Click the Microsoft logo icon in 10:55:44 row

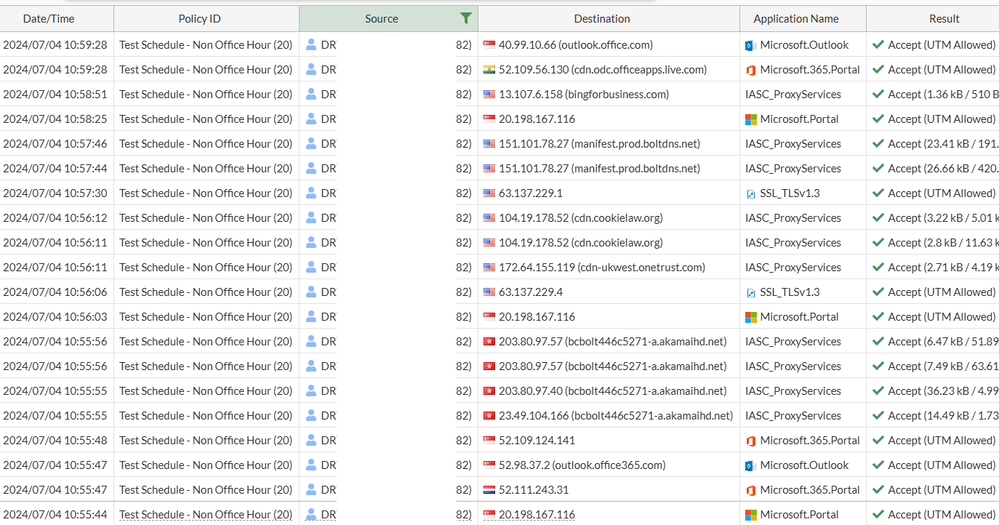751,515
